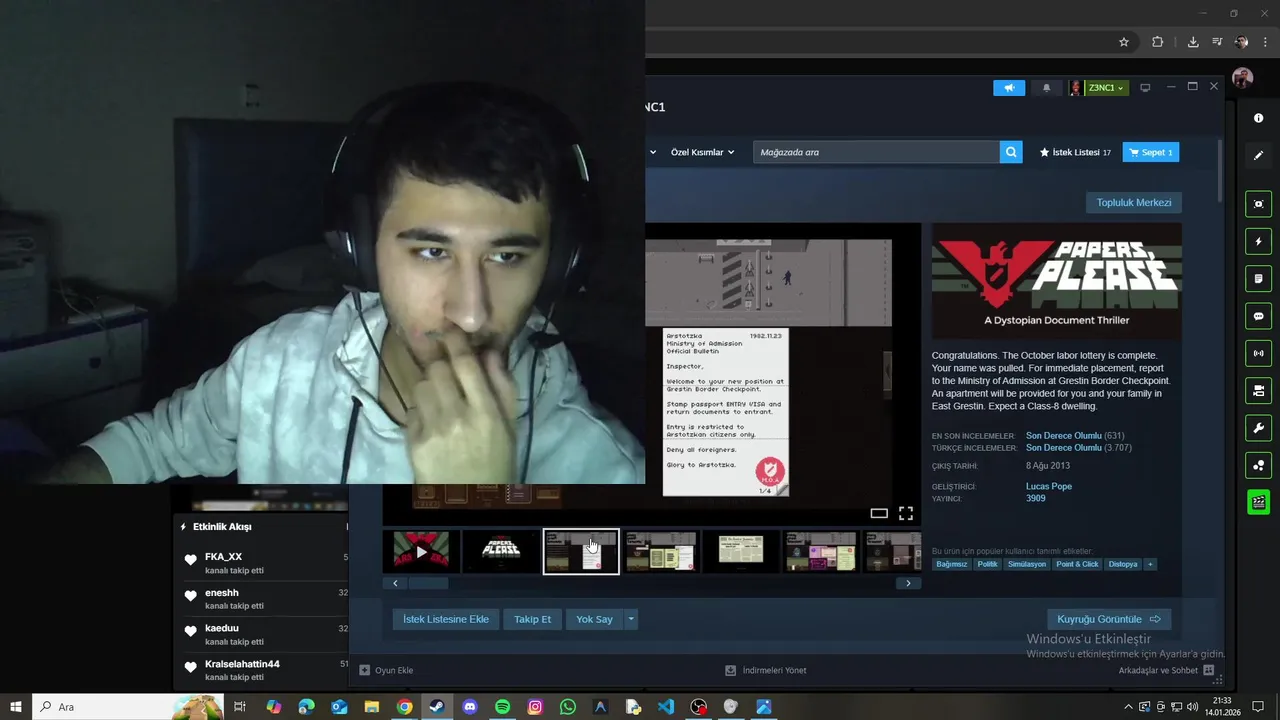
Task: Open the Chrome three-dot menu
Action: click(1265, 42)
